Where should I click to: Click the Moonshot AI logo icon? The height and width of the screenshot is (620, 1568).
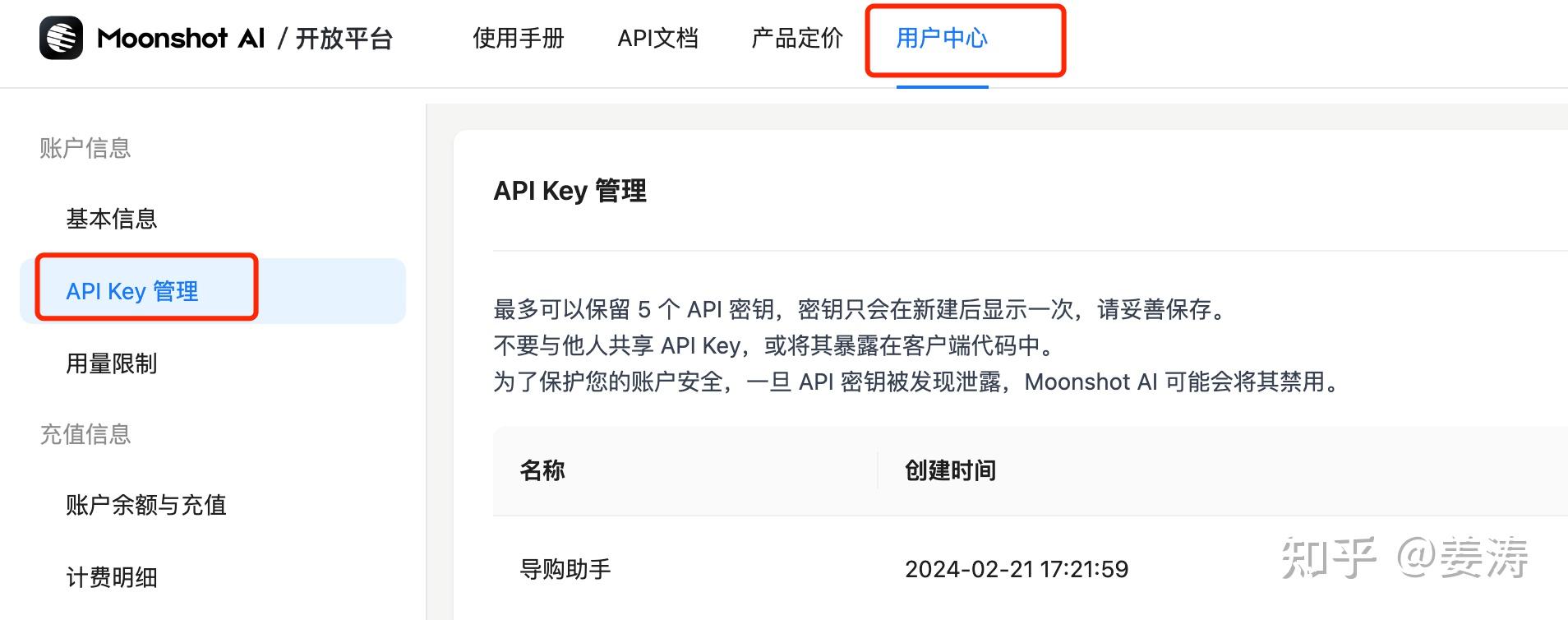coord(64,38)
